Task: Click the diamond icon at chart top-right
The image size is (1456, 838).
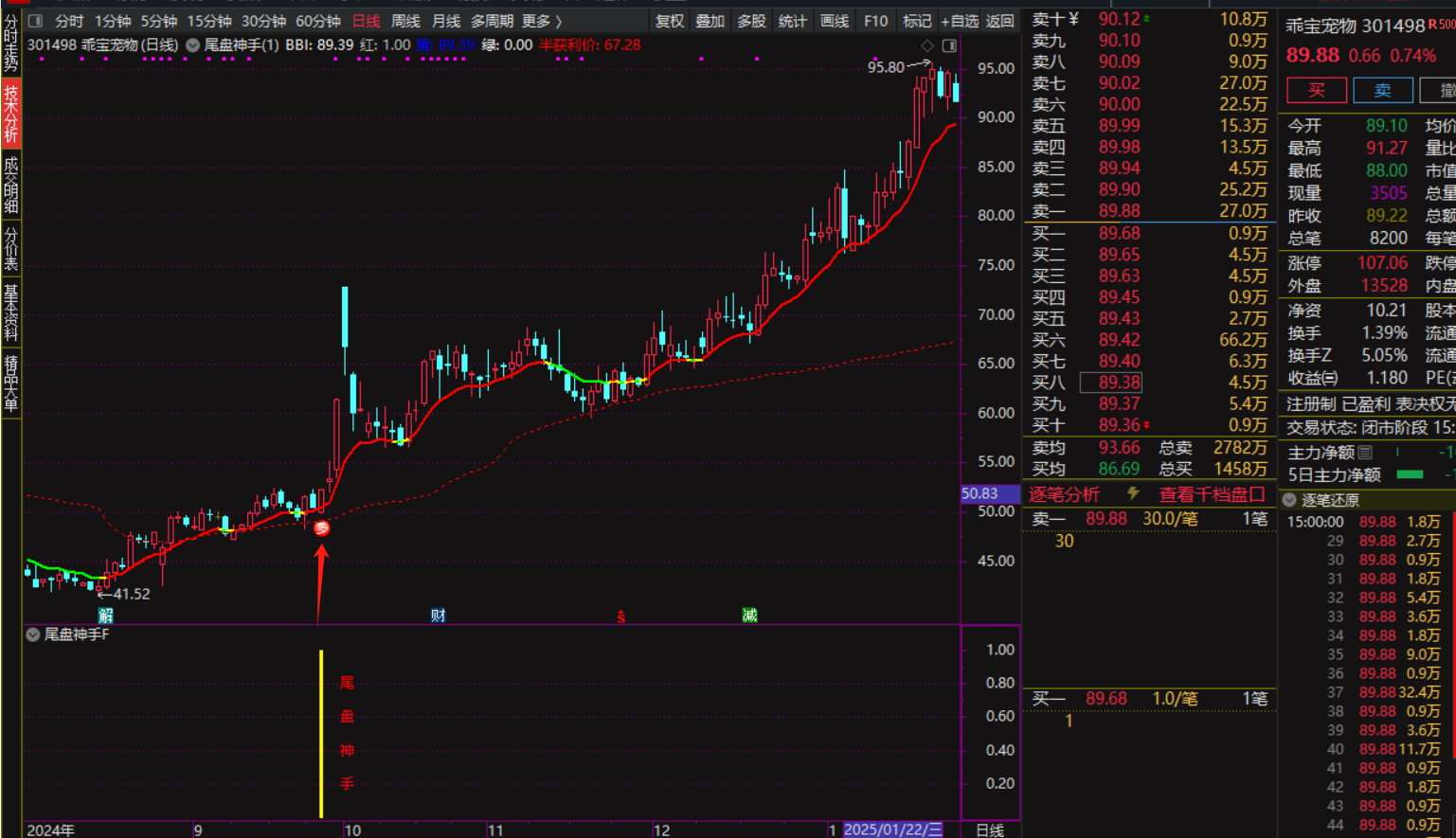Action: coord(927,45)
